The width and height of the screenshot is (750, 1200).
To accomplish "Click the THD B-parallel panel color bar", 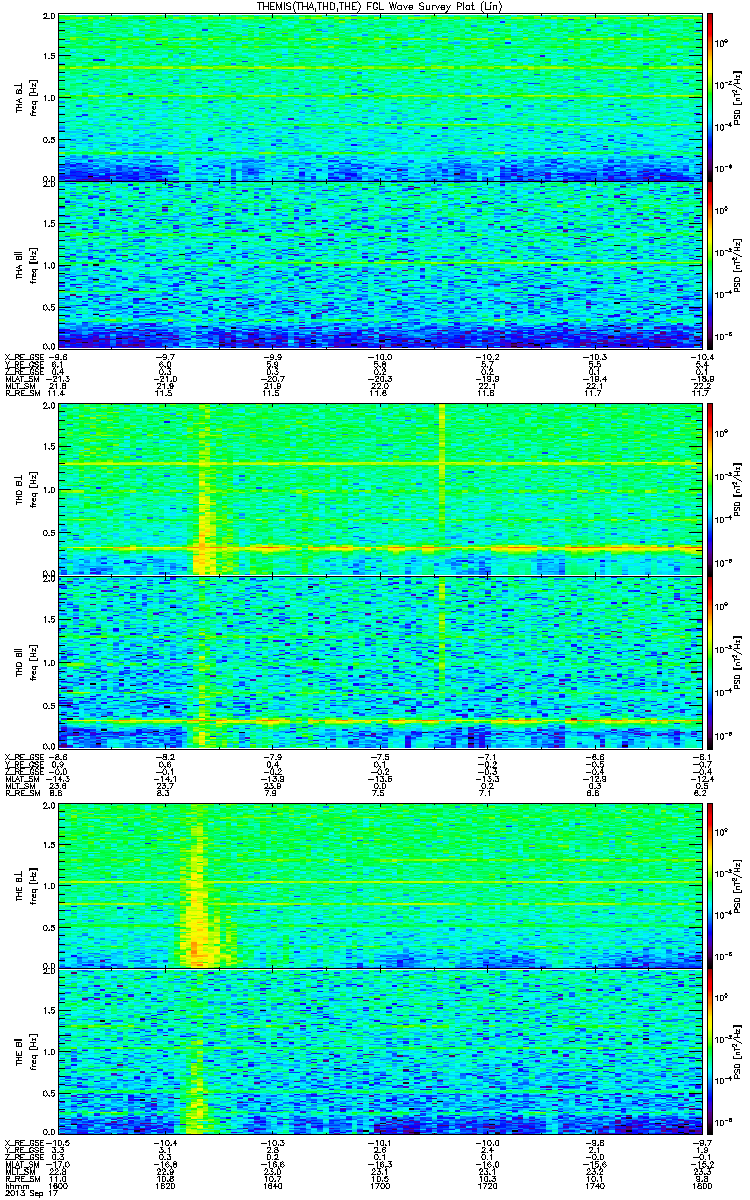I will [711, 661].
